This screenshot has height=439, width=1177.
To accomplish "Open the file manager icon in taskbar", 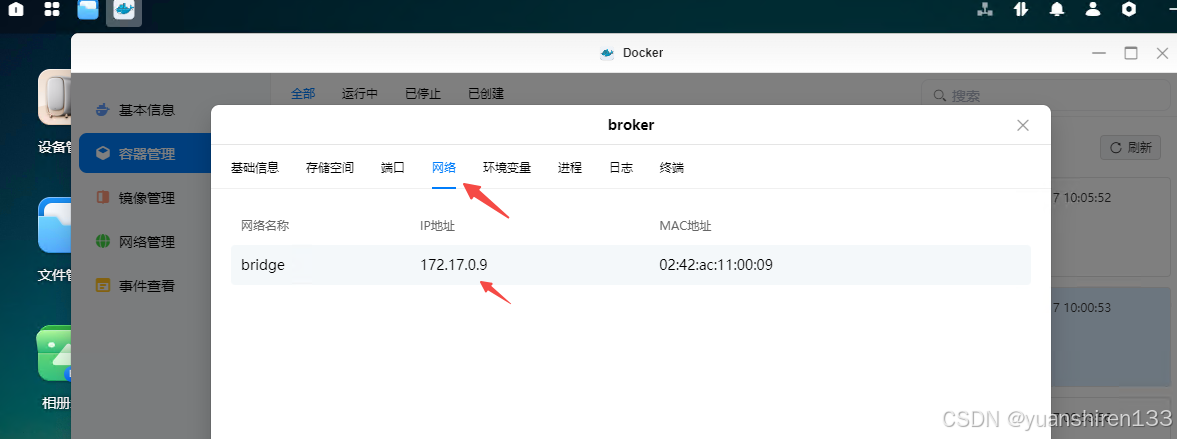I will (x=89, y=10).
